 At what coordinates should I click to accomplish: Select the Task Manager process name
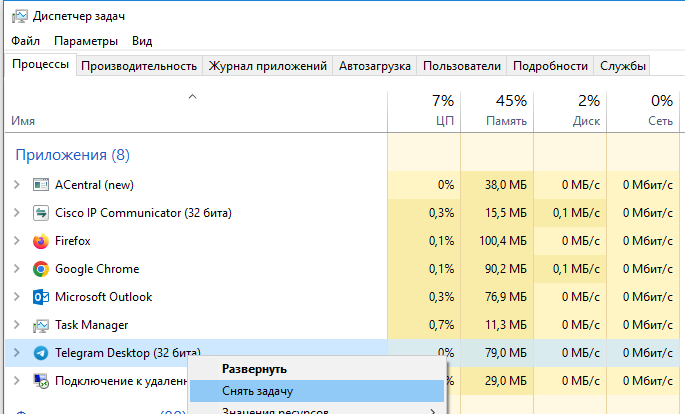[x=92, y=325]
